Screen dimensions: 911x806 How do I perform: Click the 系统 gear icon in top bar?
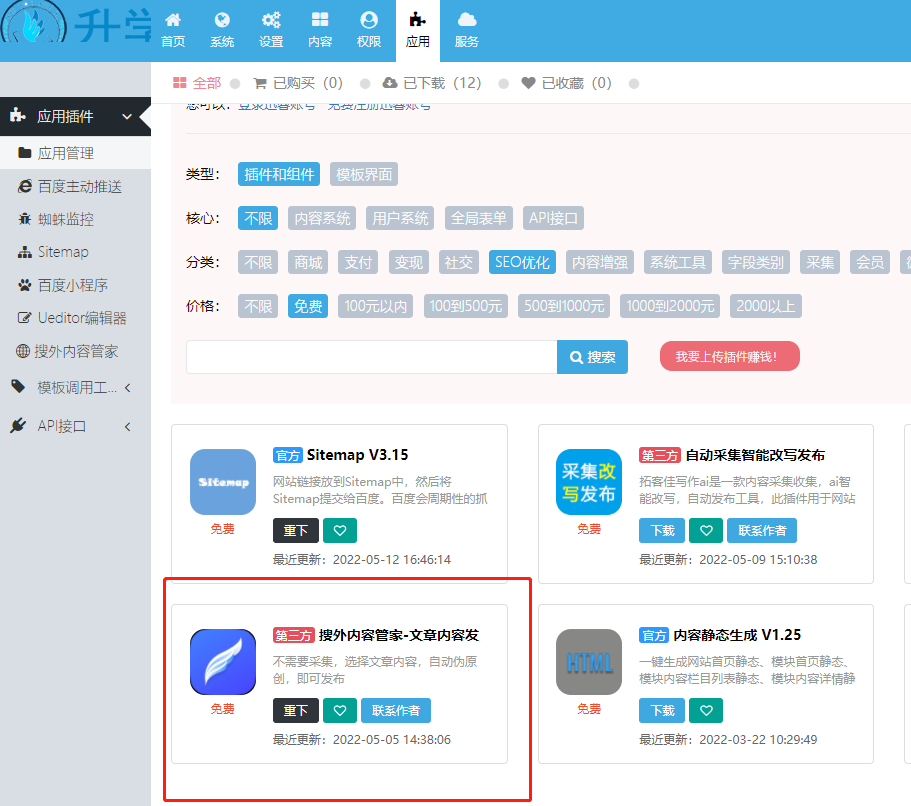[221, 28]
